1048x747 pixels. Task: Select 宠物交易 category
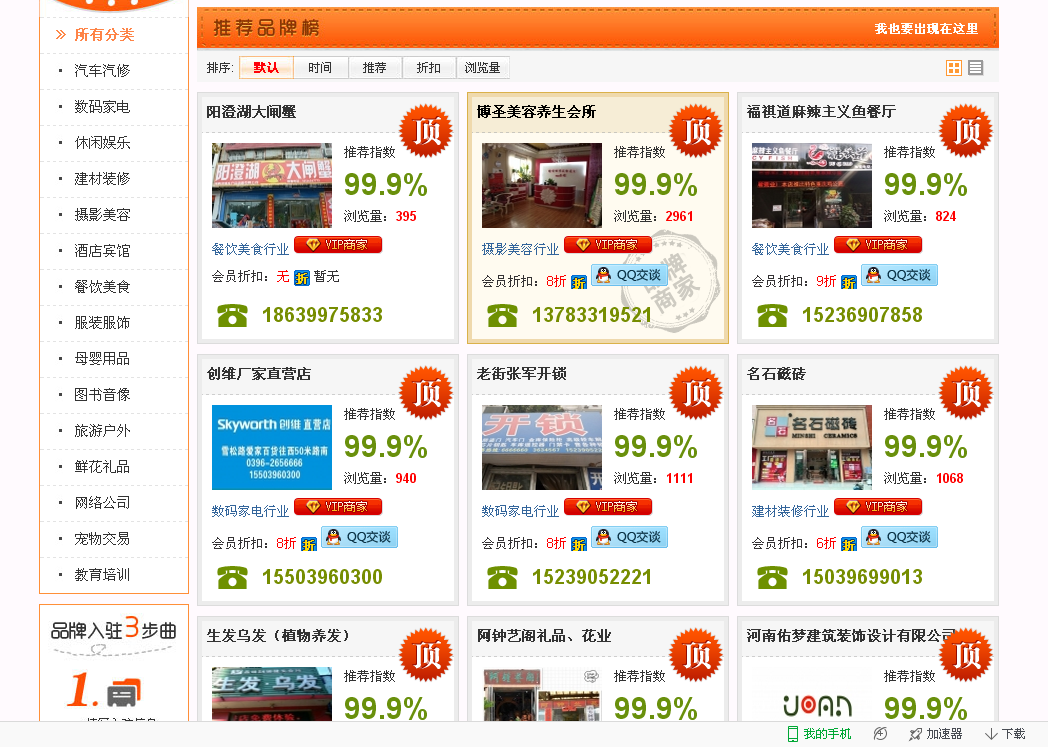click(x=102, y=539)
